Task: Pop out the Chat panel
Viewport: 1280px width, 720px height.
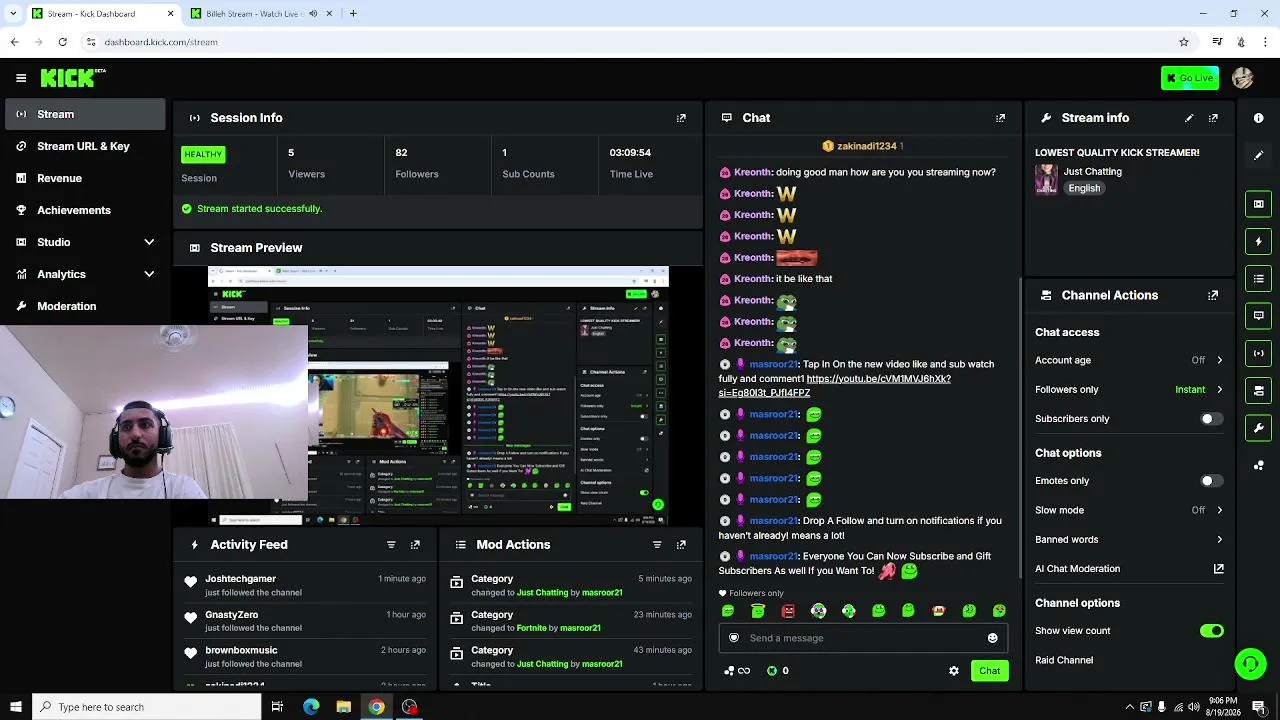Action: click(x=1000, y=118)
